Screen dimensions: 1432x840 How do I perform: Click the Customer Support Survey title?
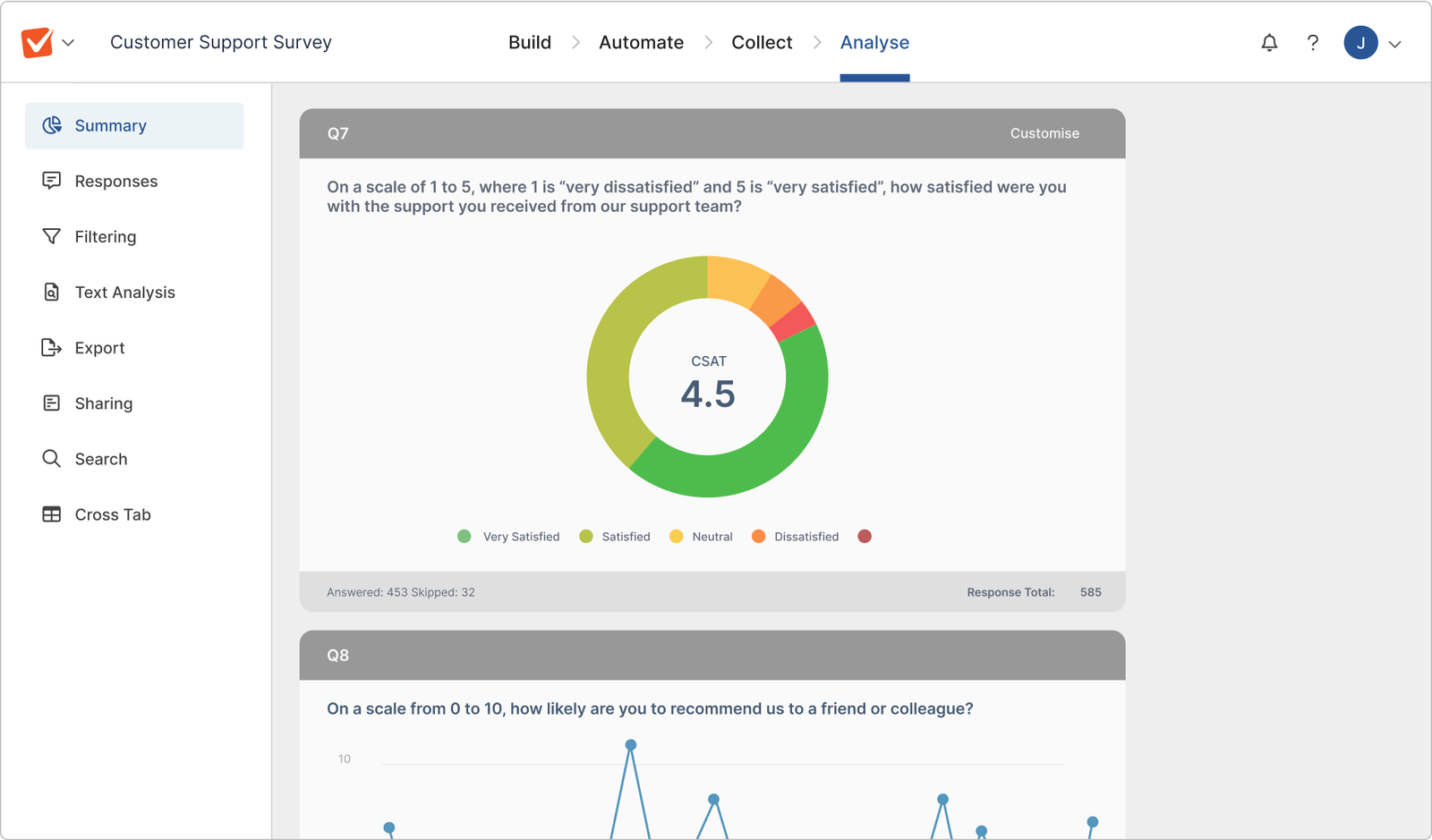coord(221,42)
